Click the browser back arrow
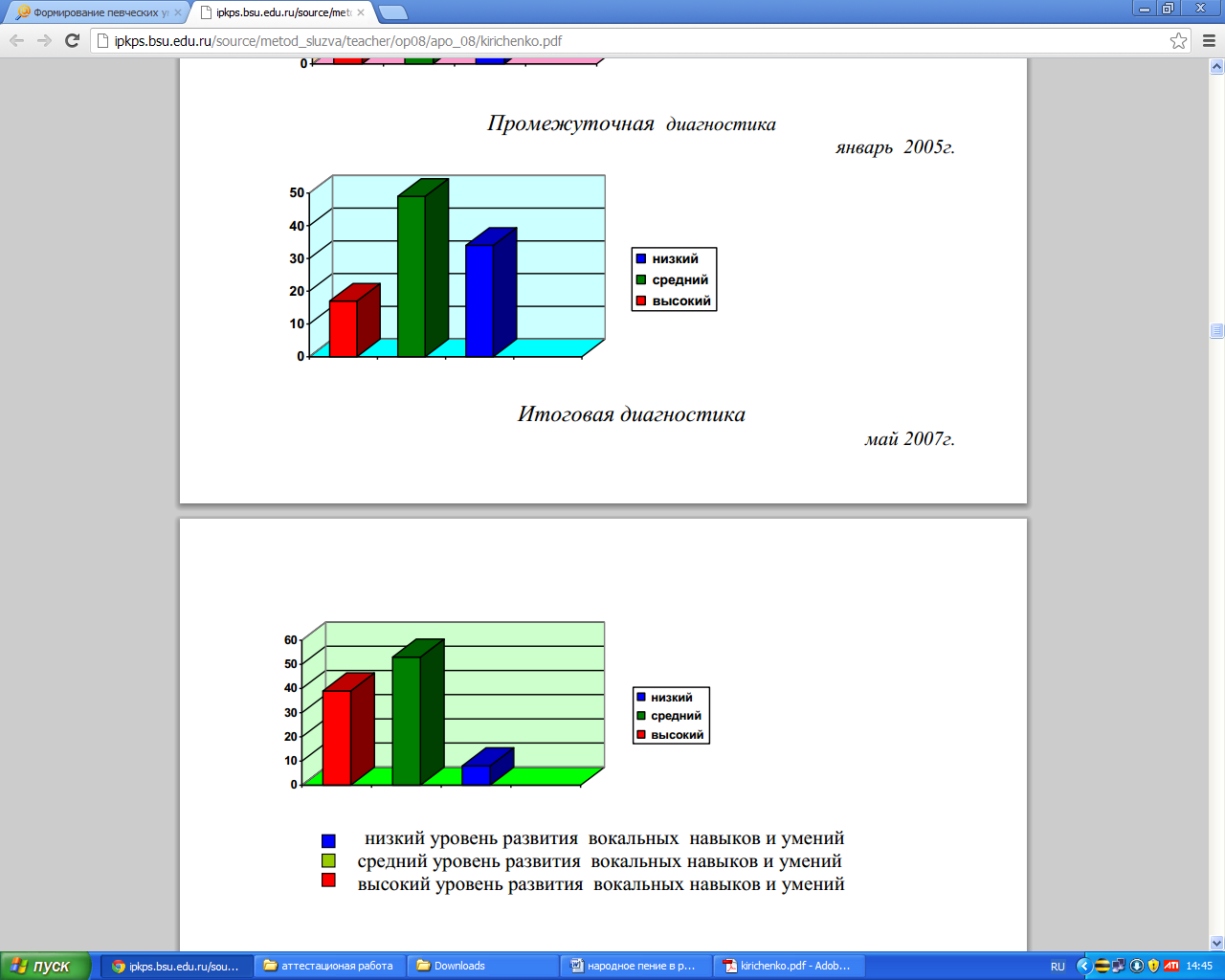 click(x=16, y=40)
